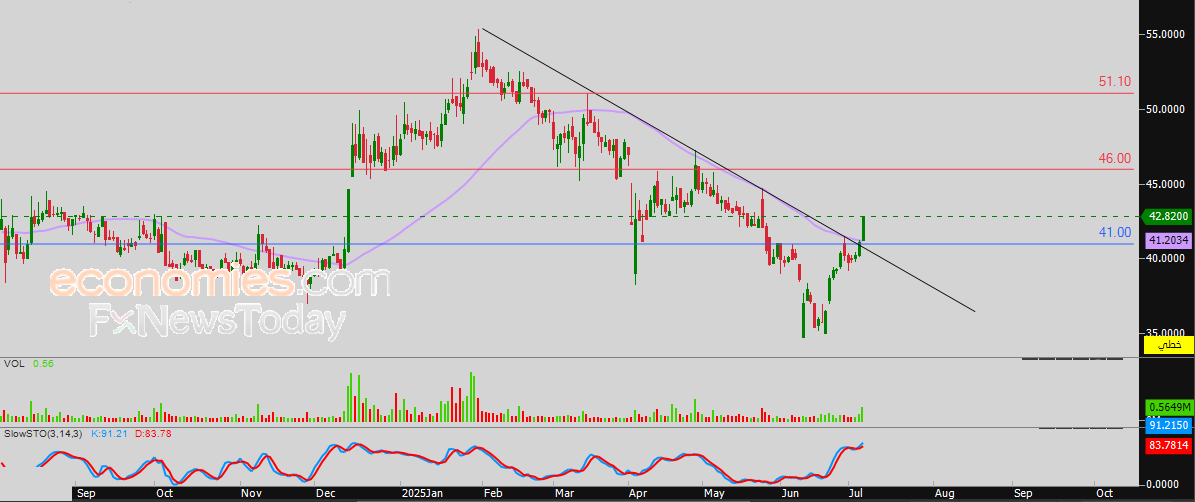The image size is (1195, 502).
Task: Click the Feb date axis label
Action: point(494,494)
